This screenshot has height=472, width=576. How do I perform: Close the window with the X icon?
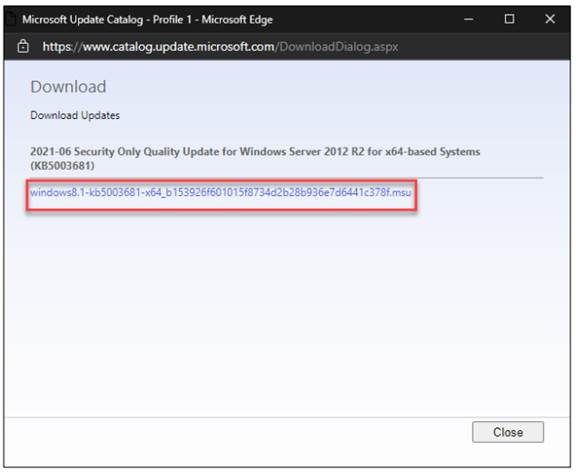coord(550,19)
